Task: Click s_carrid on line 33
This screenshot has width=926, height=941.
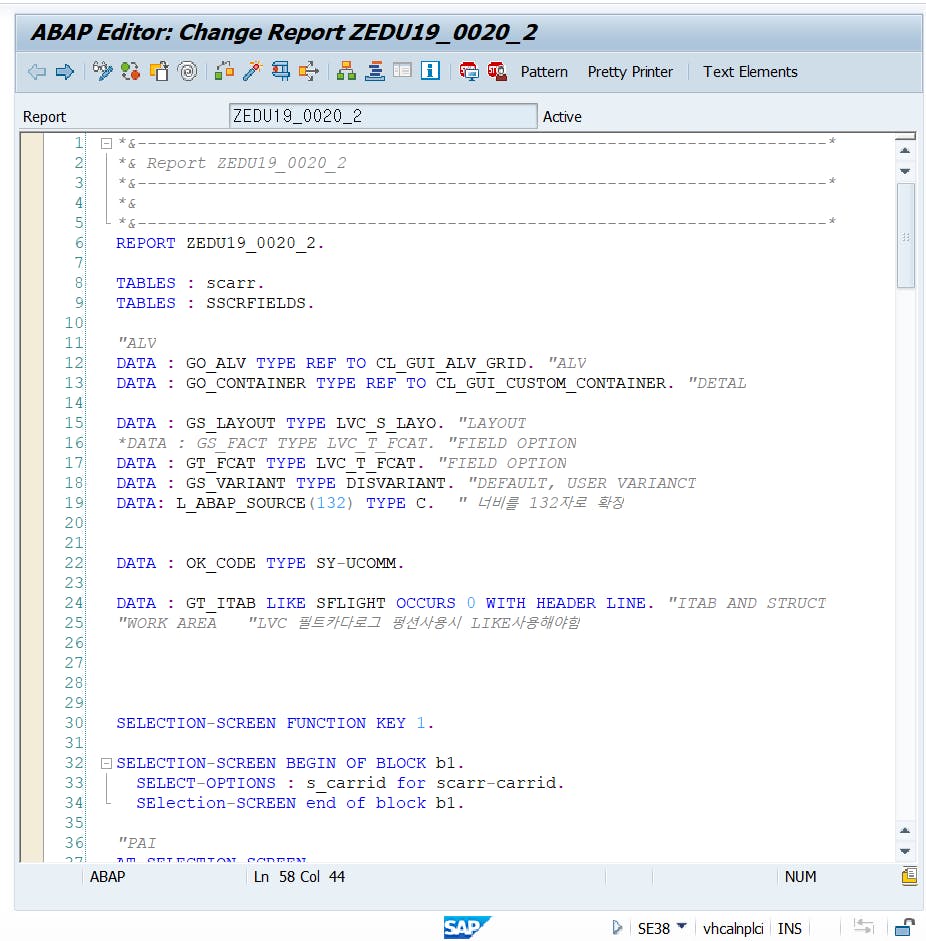Action: [346, 783]
